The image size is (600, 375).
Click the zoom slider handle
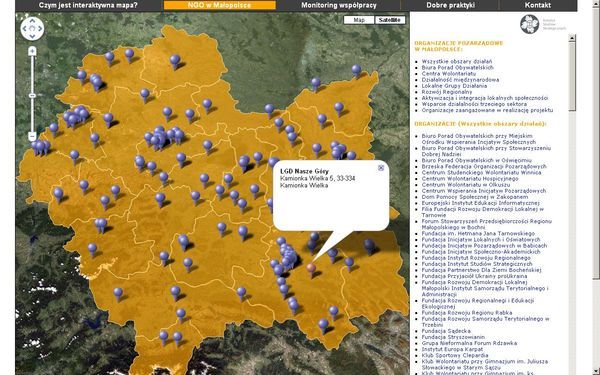pos(32,95)
